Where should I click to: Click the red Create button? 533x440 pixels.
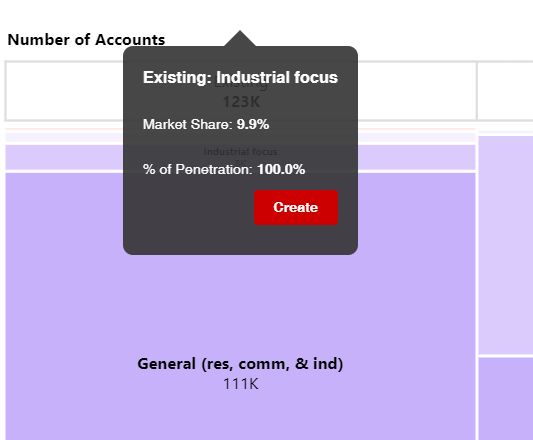click(x=296, y=207)
